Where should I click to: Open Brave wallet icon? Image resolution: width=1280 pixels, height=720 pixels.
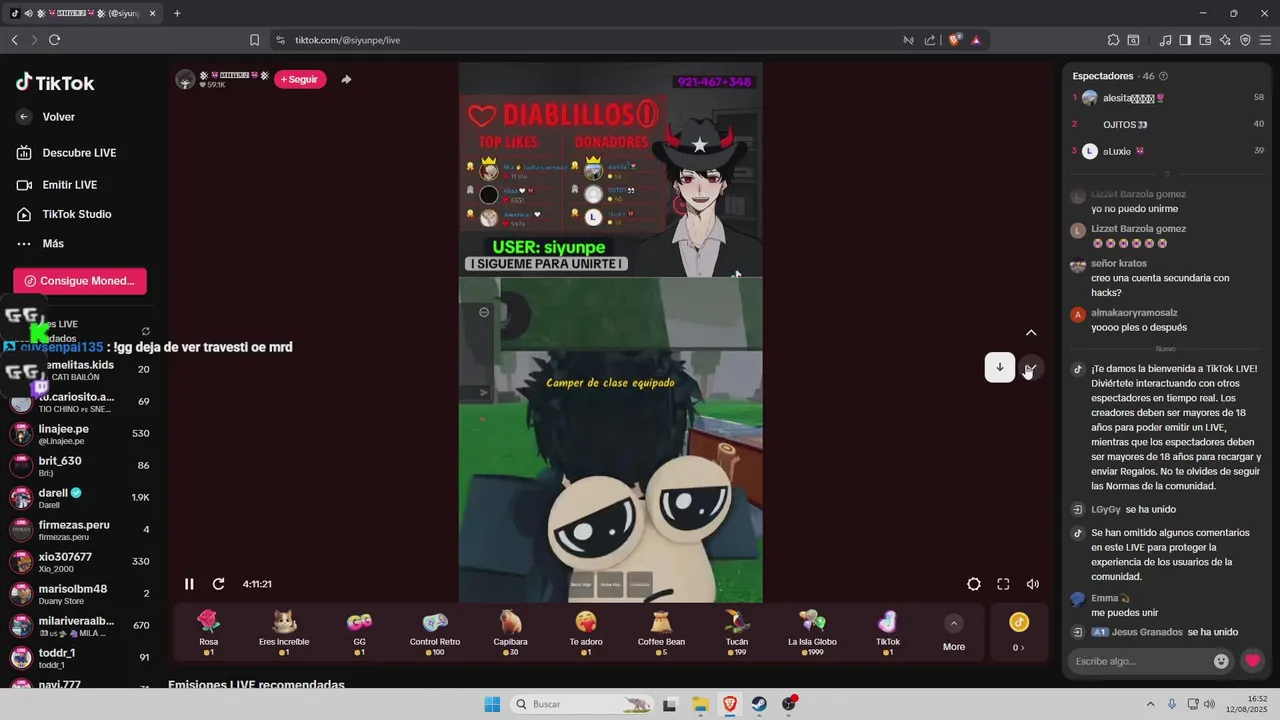[x=1205, y=40]
